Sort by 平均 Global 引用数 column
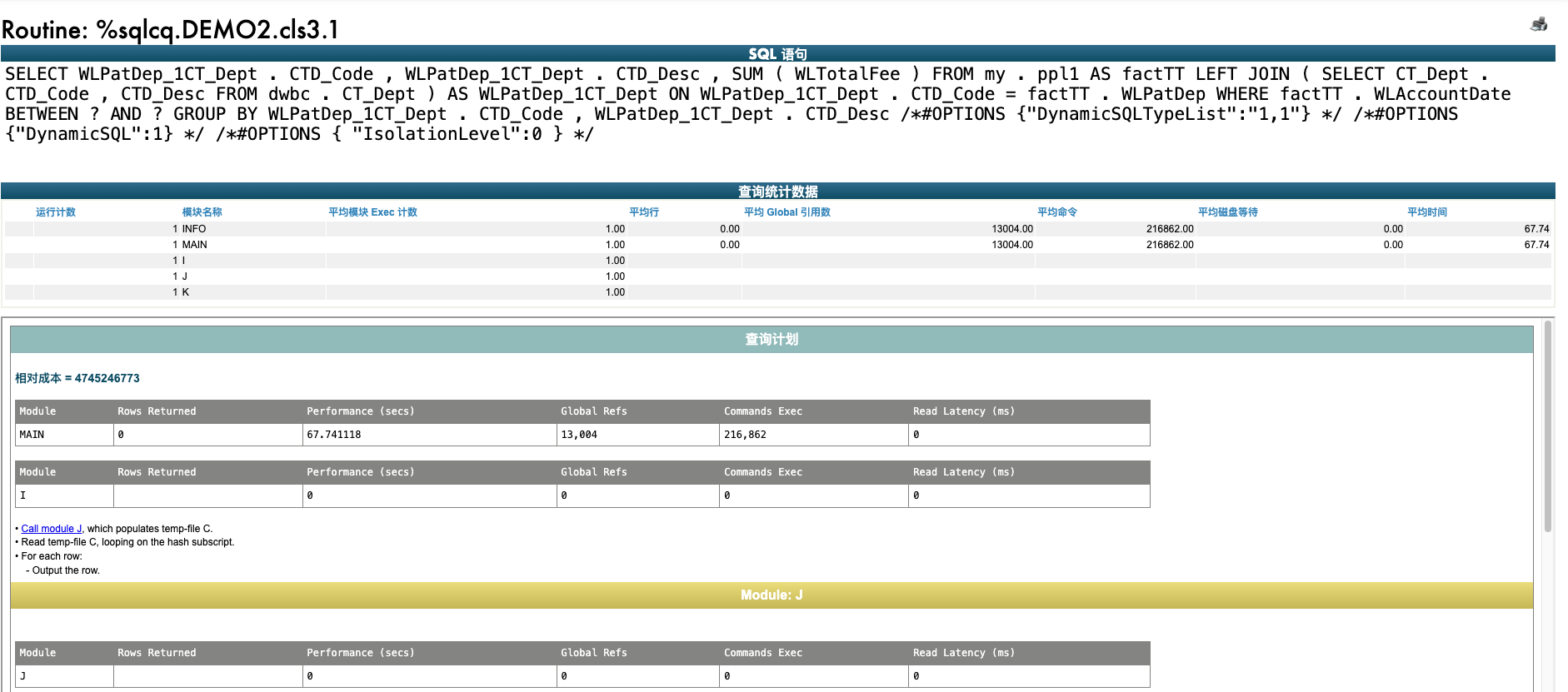 [786, 212]
